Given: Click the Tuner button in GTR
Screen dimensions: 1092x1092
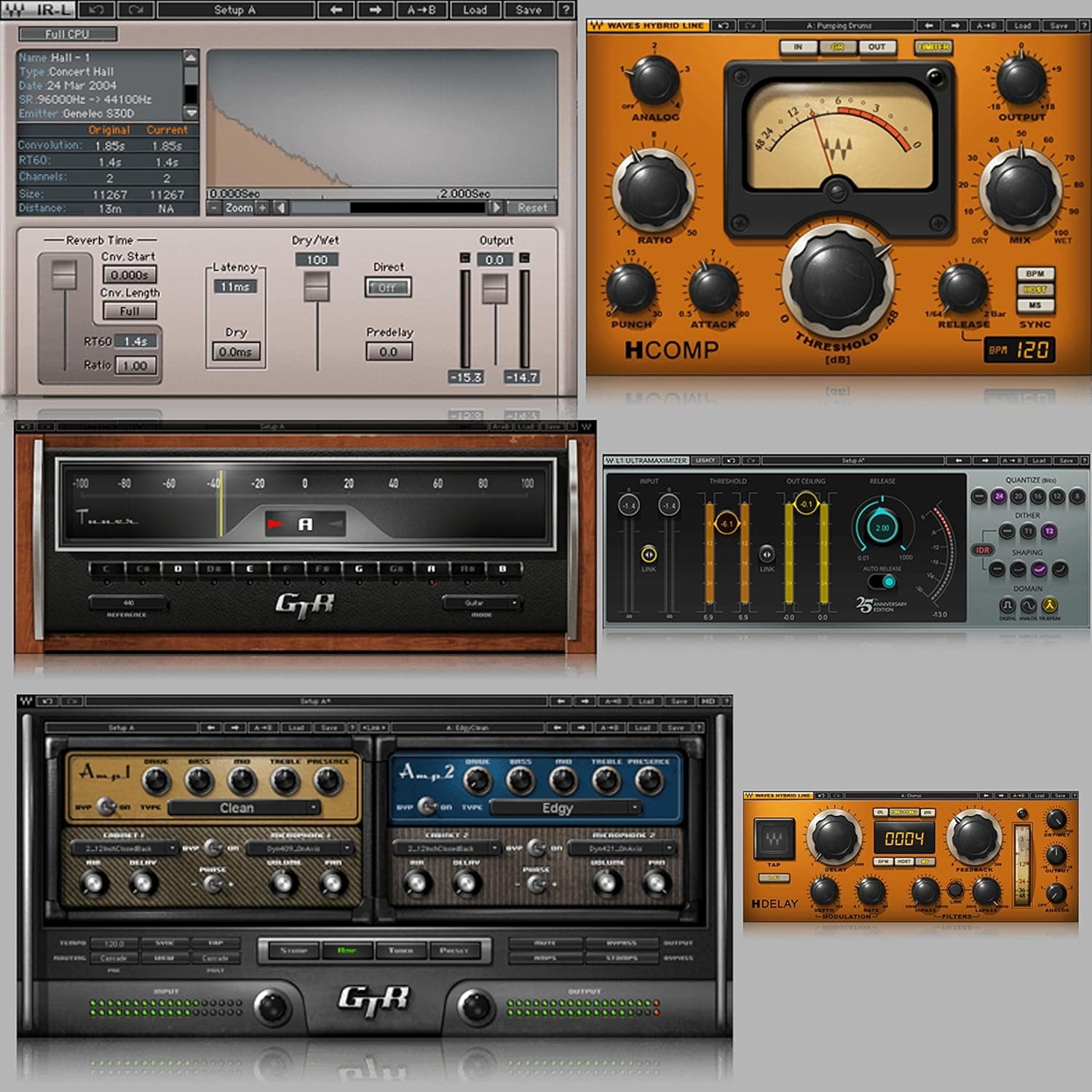Looking at the screenshot, I should (x=400, y=950).
